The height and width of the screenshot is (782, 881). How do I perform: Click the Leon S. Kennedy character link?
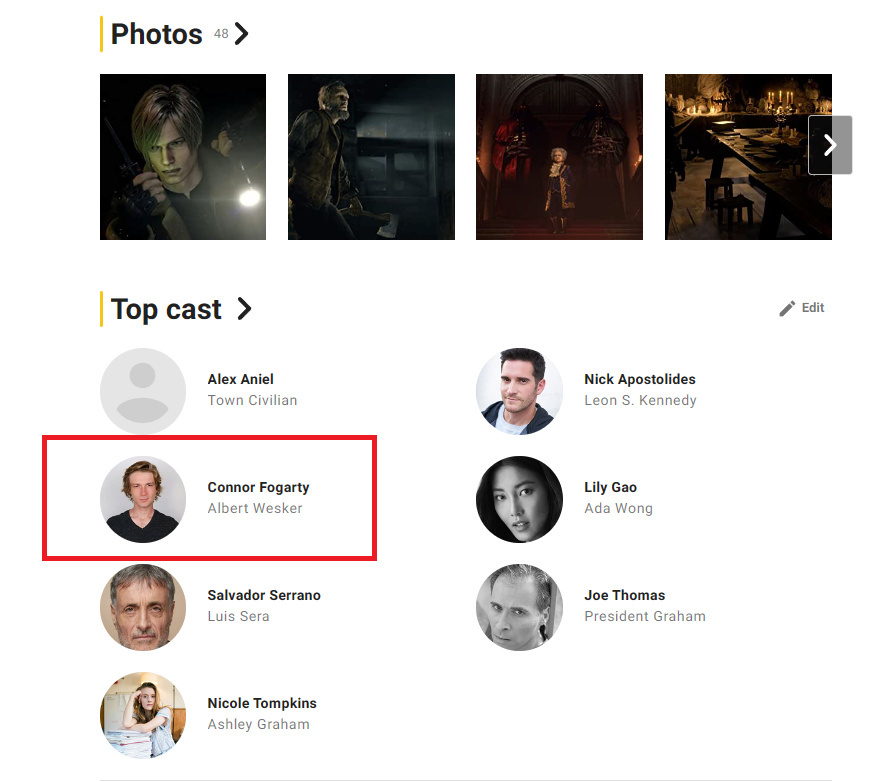(x=640, y=400)
